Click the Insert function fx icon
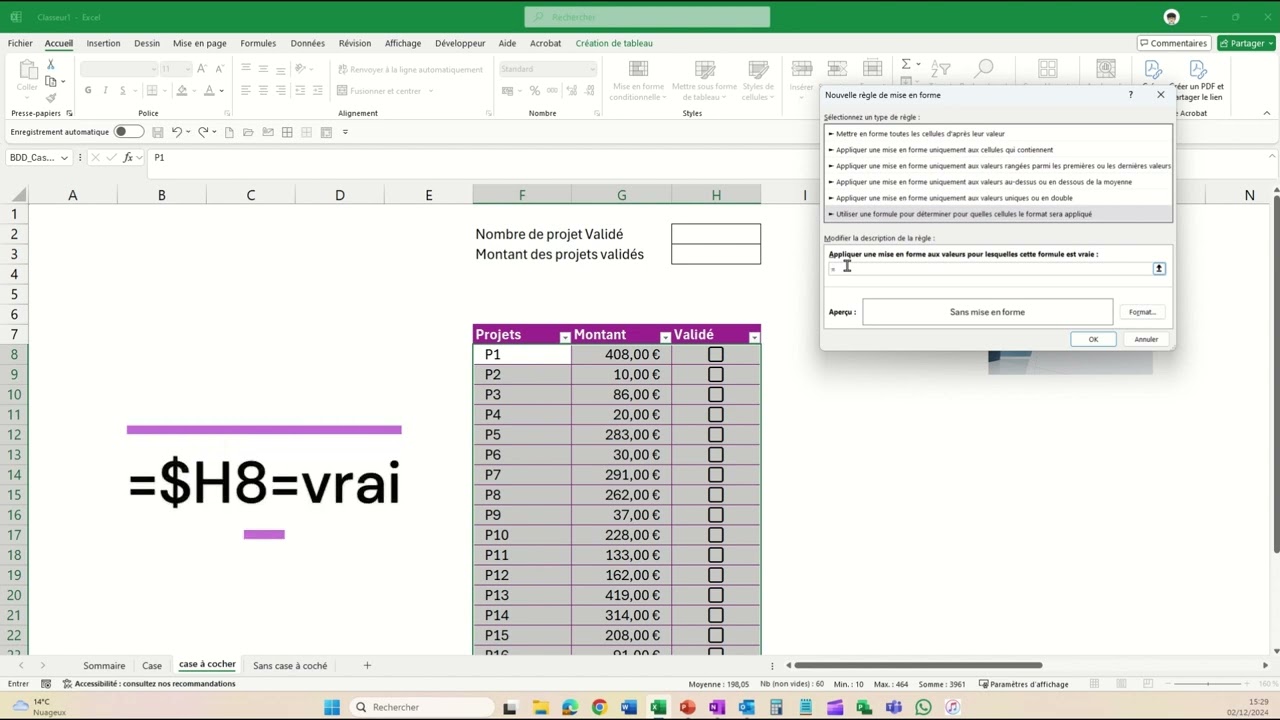 (x=128, y=158)
